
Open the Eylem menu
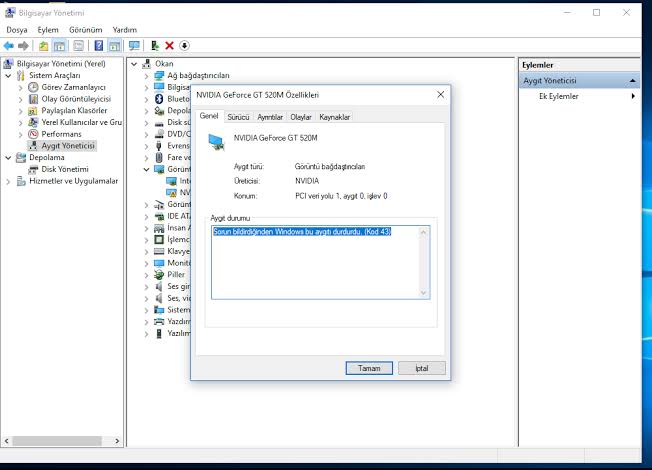(x=48, y=30)
